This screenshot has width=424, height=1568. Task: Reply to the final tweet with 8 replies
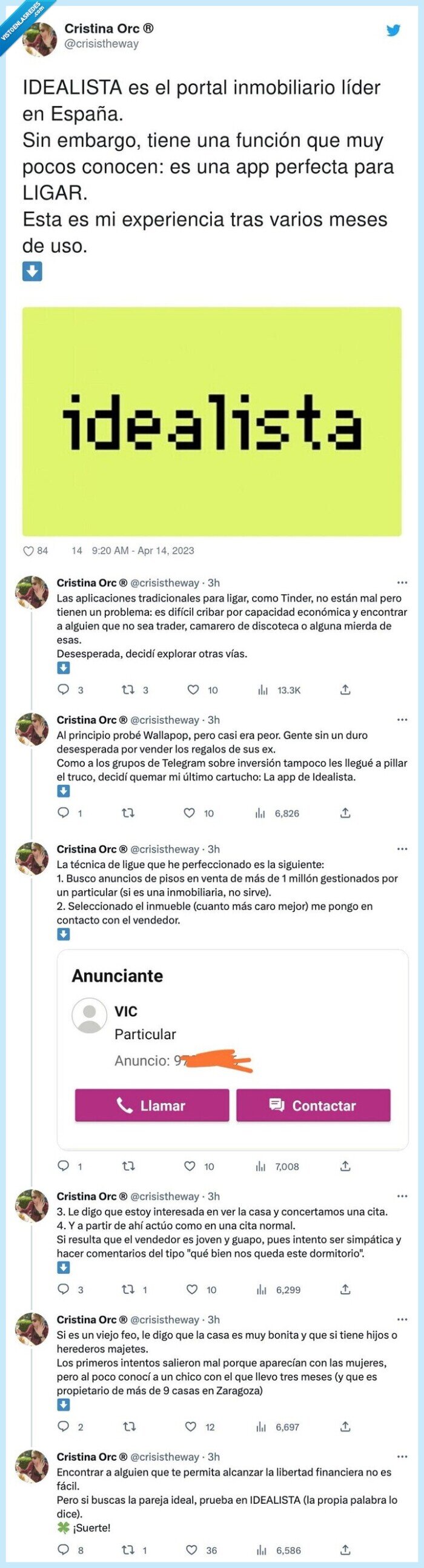pos(63,1550)
